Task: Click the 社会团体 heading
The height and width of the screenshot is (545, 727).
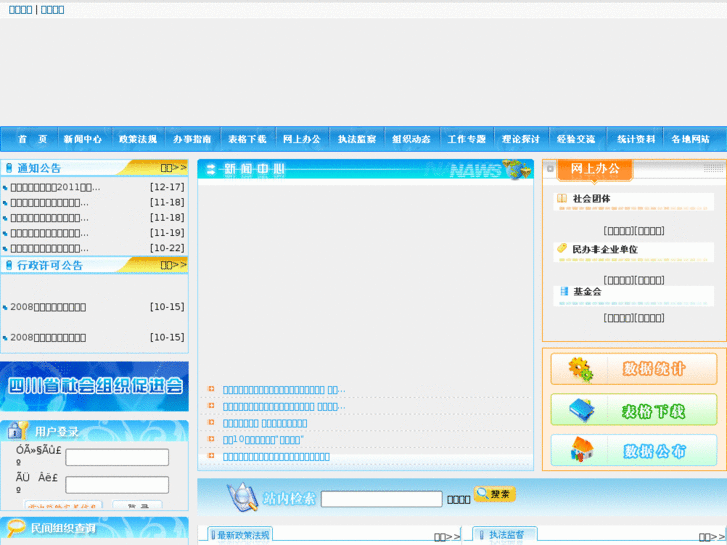Action: 591,199
